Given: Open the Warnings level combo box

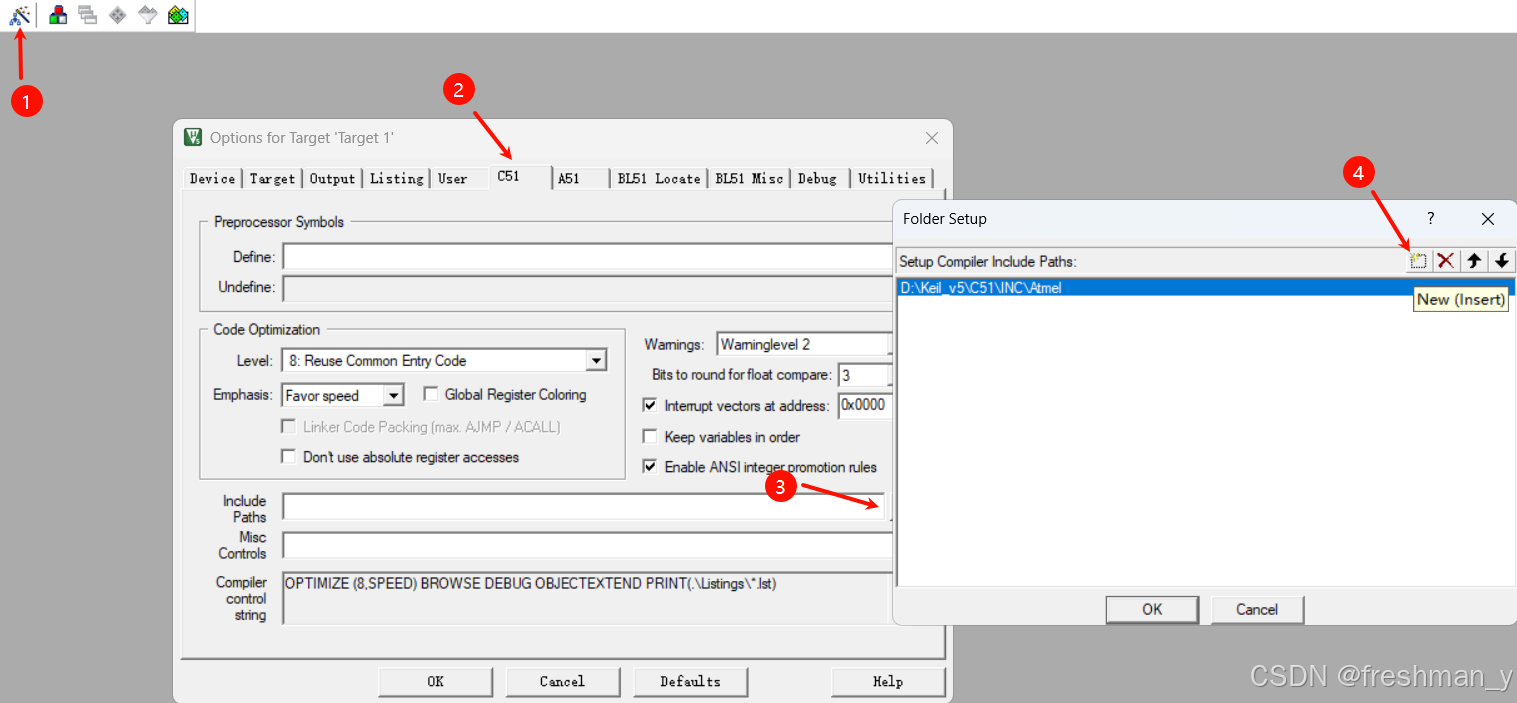Looking at the screenshot, I should point(803,344).
